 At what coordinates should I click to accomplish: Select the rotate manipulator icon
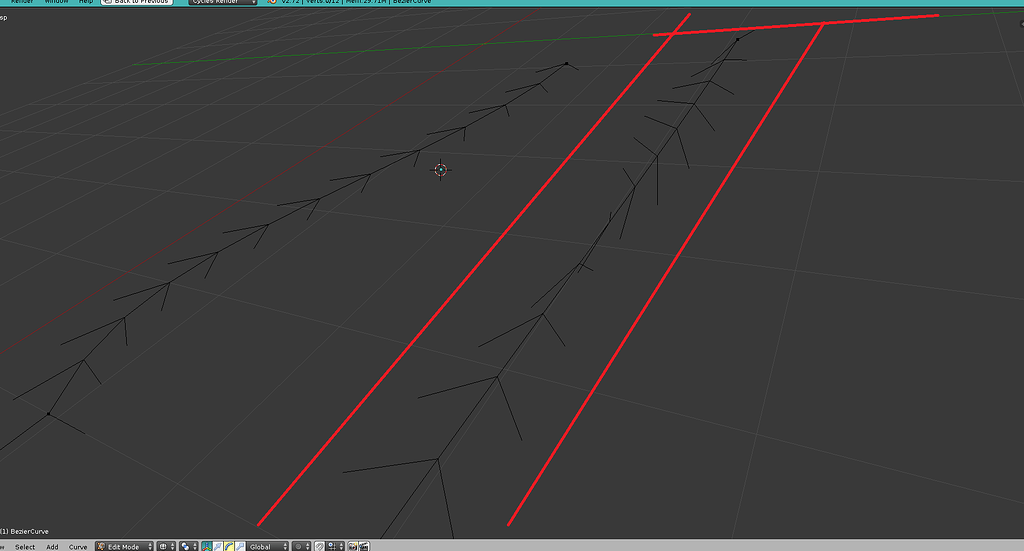click(x=229, y=546)
